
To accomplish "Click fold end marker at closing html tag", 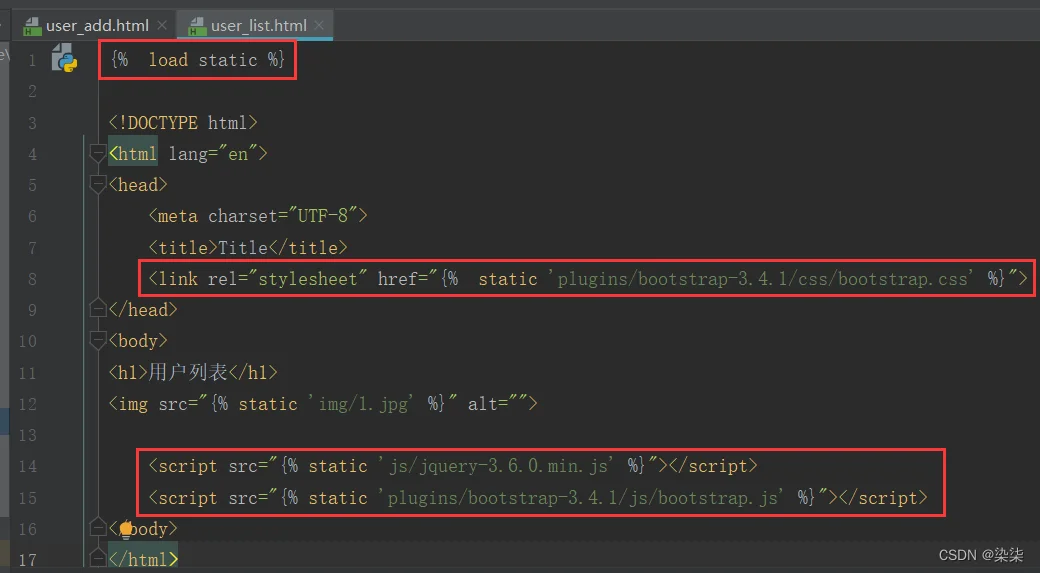I will pyautogui.click(x=98, y=559).
